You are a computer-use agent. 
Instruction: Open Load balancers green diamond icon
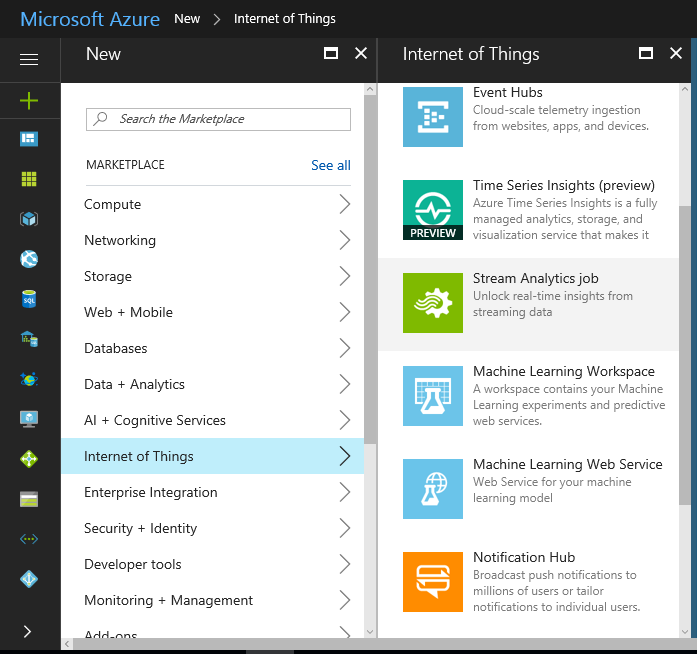tap(29, 459)
